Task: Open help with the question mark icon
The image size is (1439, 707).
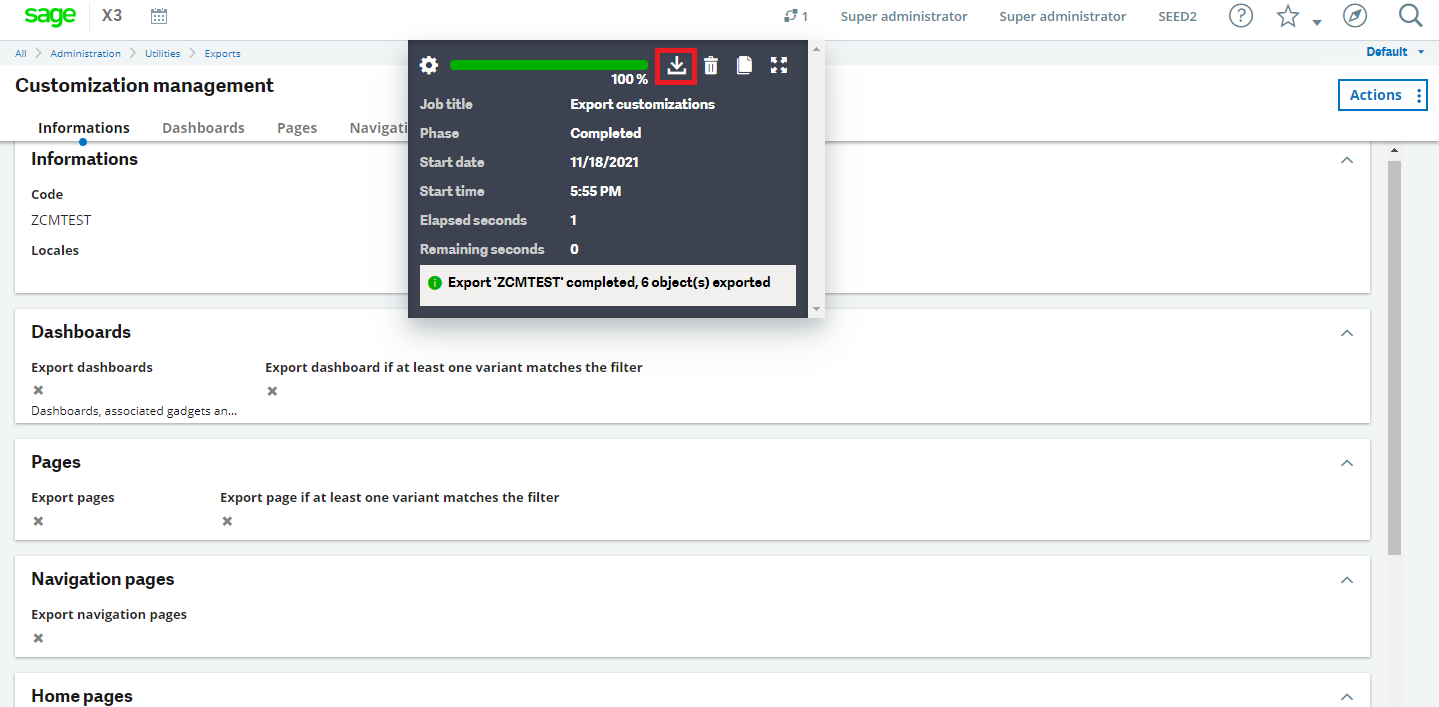Action: point(1240,15)
